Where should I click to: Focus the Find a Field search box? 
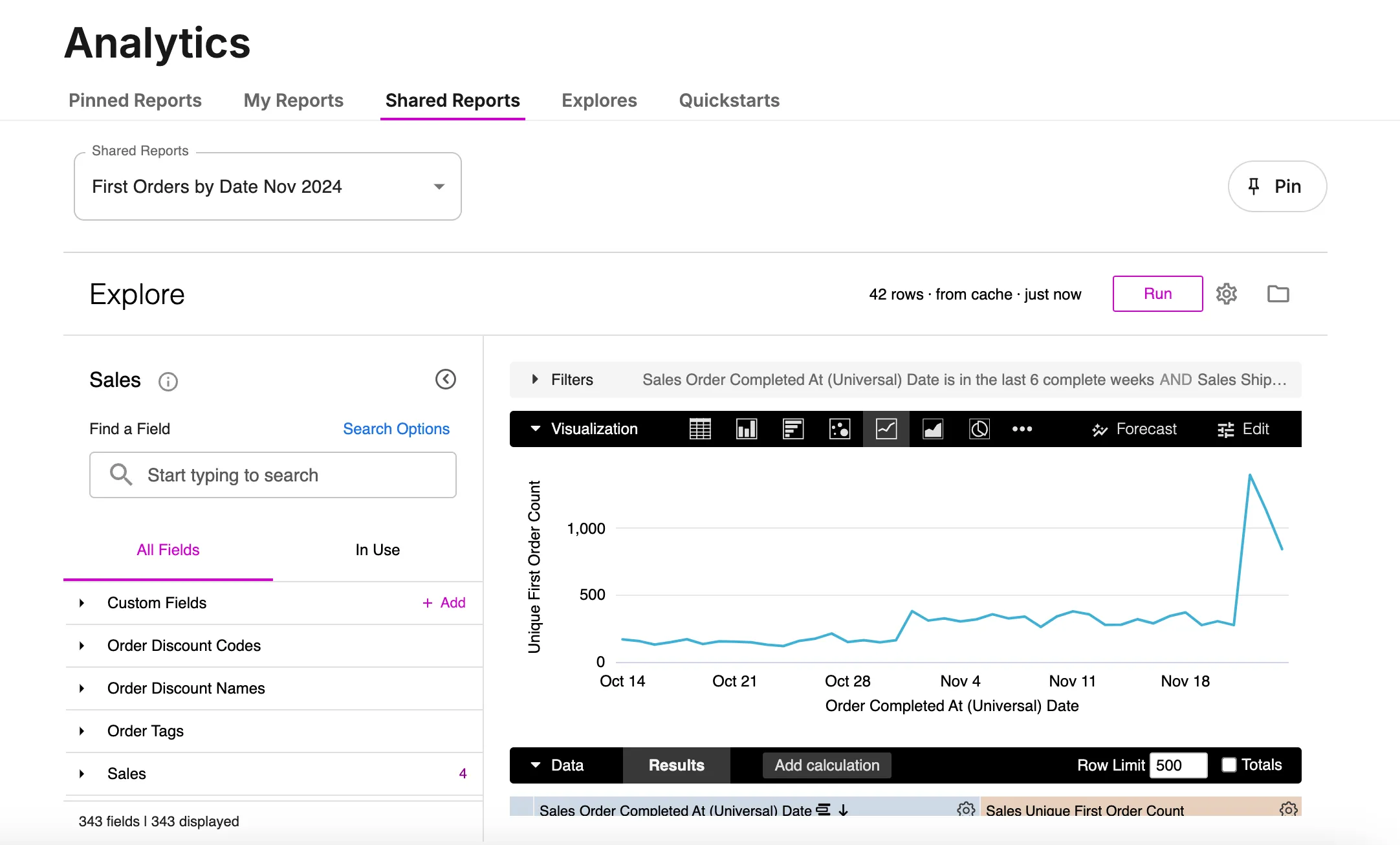pos(273,475)
